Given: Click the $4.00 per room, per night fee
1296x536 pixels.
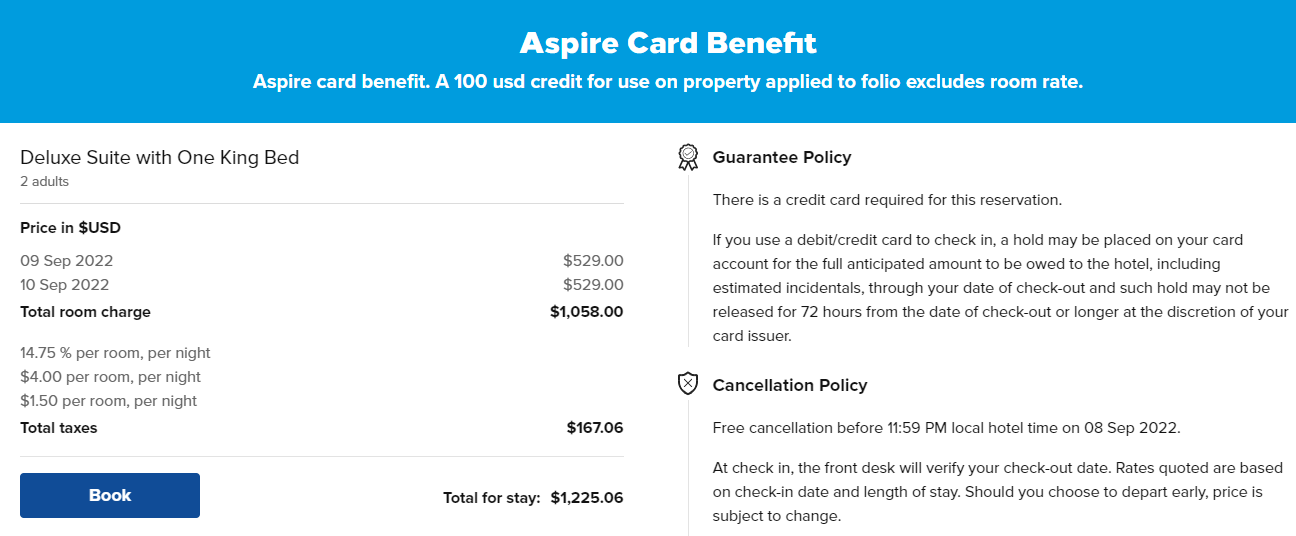Looking at the screenshot, I should tap(110, 377).
